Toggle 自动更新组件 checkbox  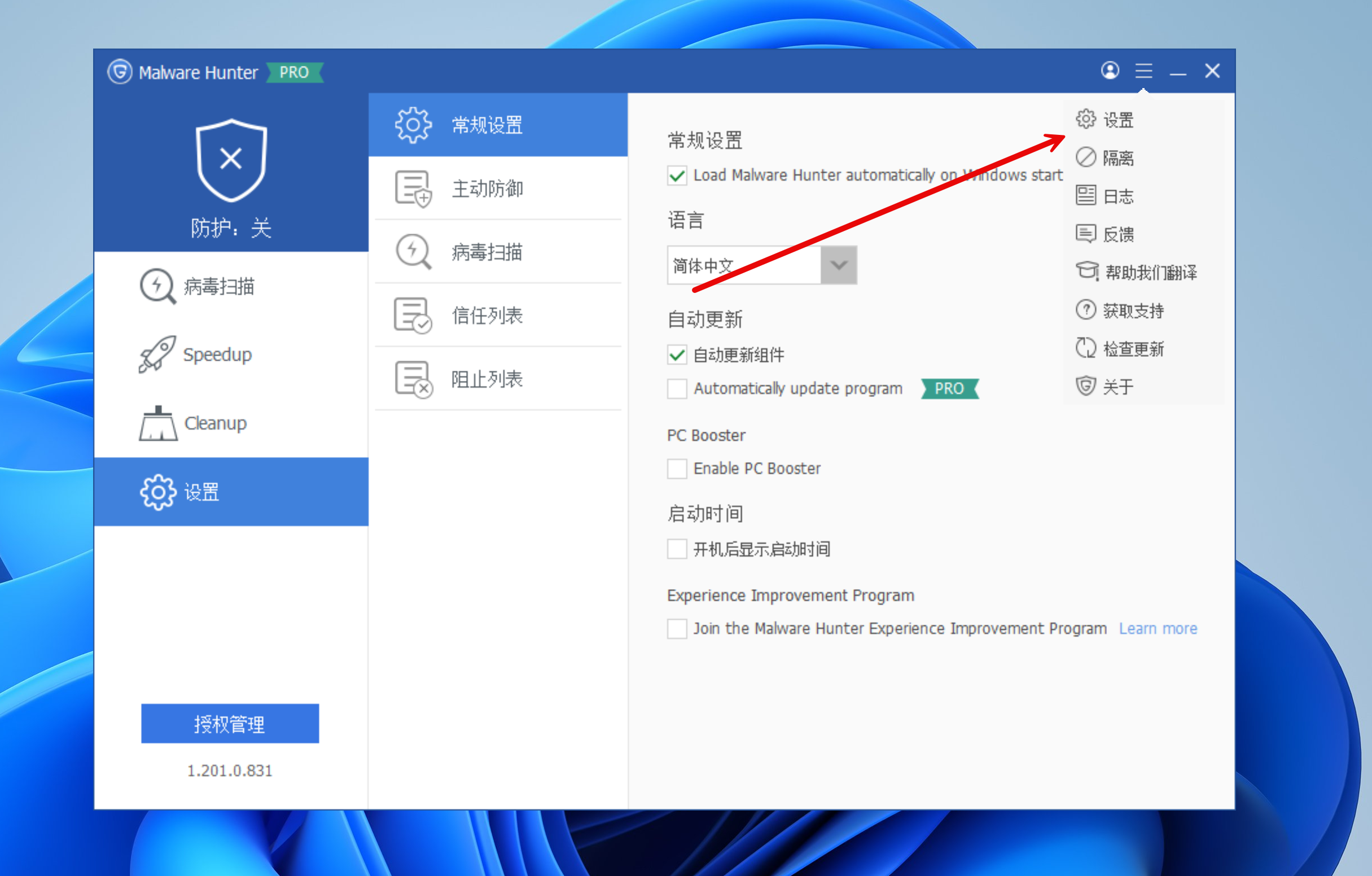tap(677, 355)
